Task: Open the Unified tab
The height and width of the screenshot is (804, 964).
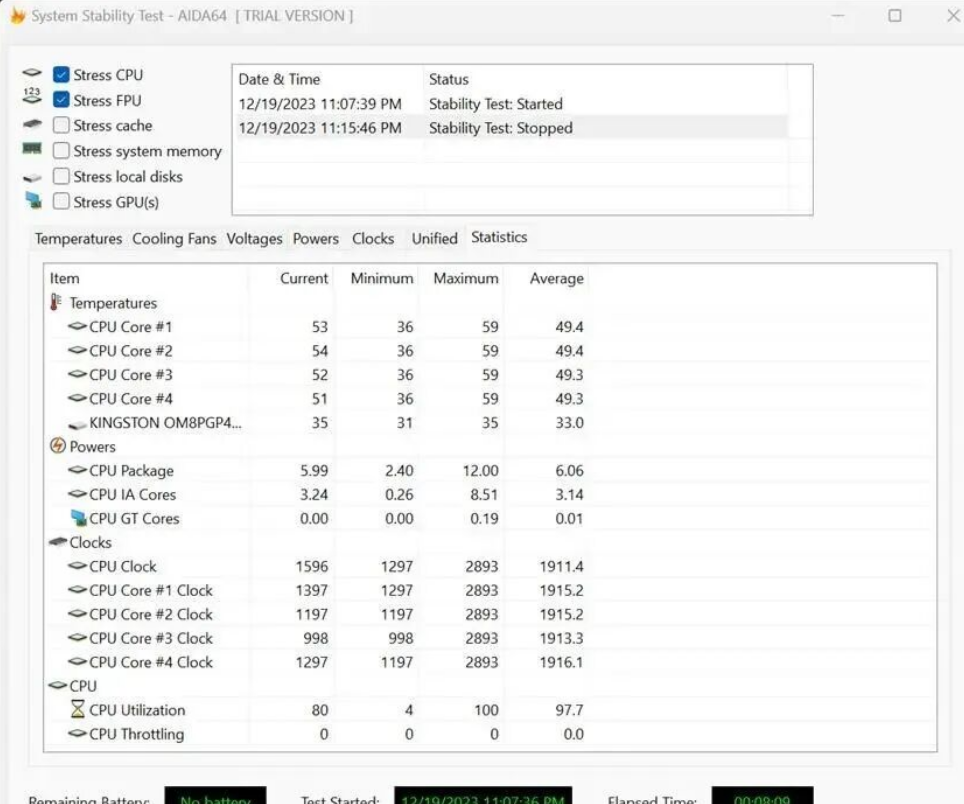Action: click(434, 239)
